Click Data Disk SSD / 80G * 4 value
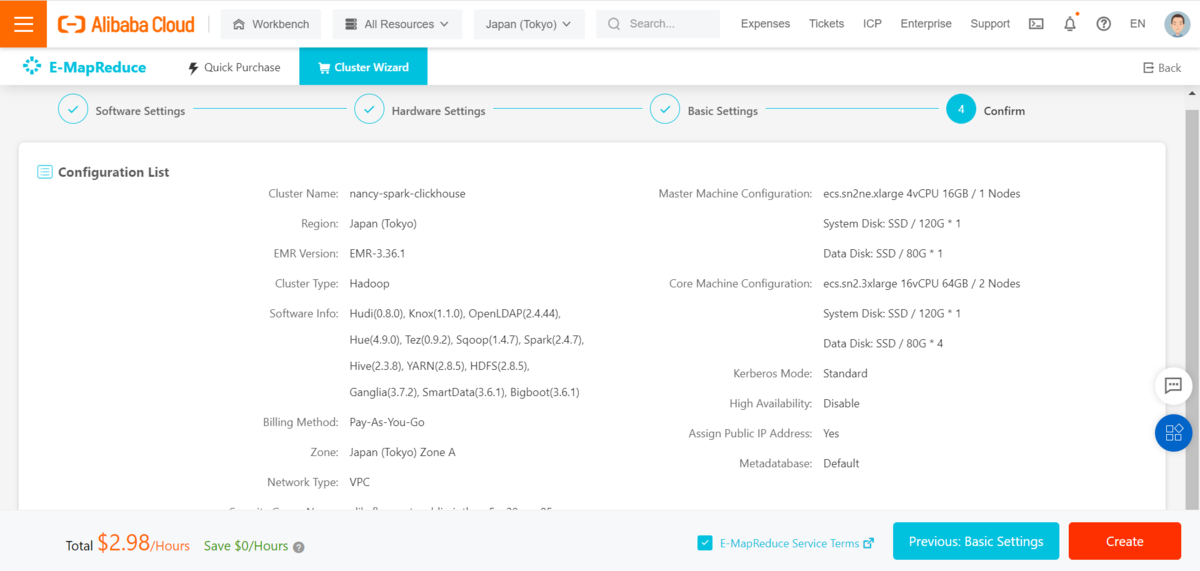Image resolution: width=1200 pixels, height=571 pixels. pos(883,344)
